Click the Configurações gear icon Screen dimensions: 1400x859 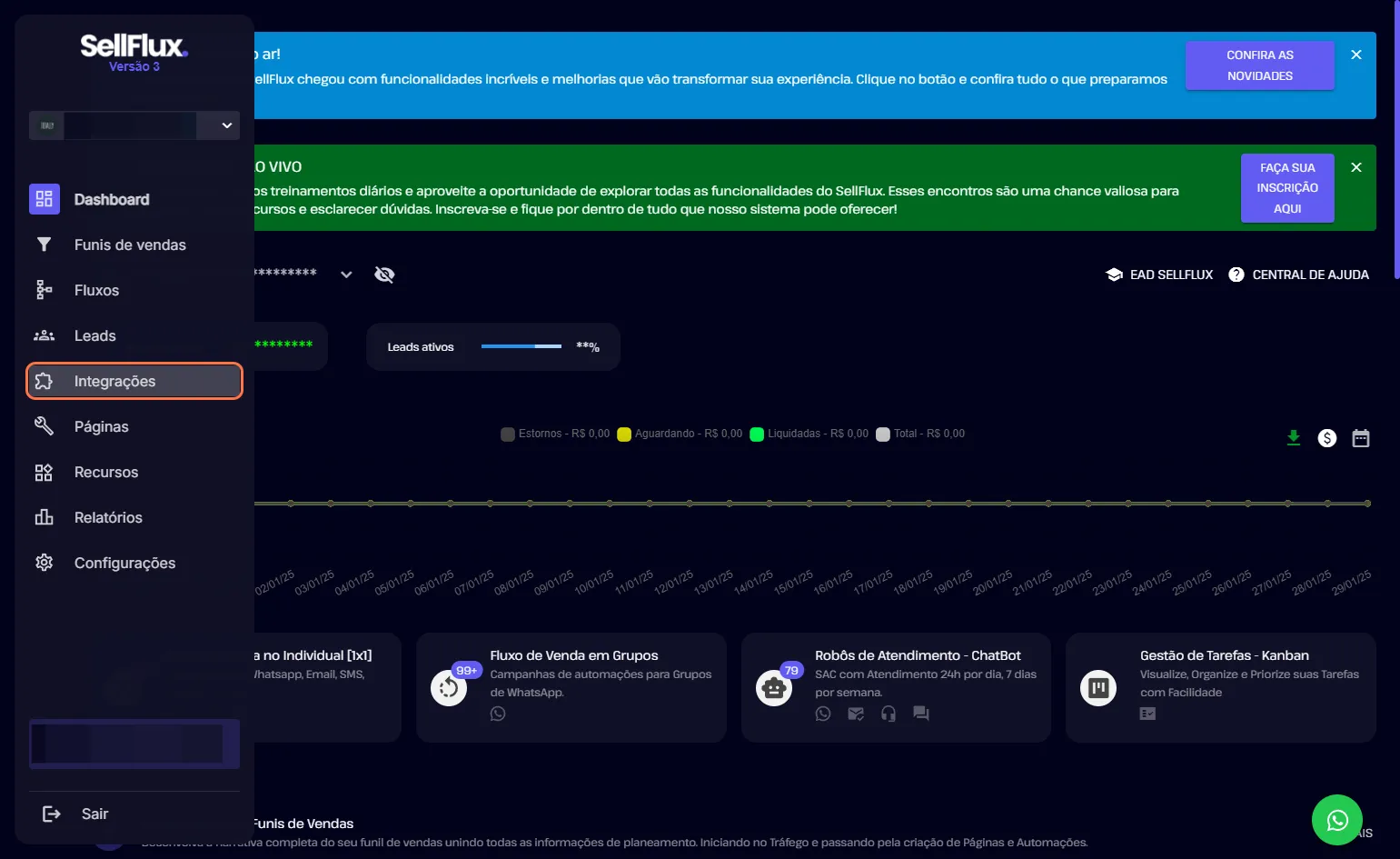tap(44, 563)
